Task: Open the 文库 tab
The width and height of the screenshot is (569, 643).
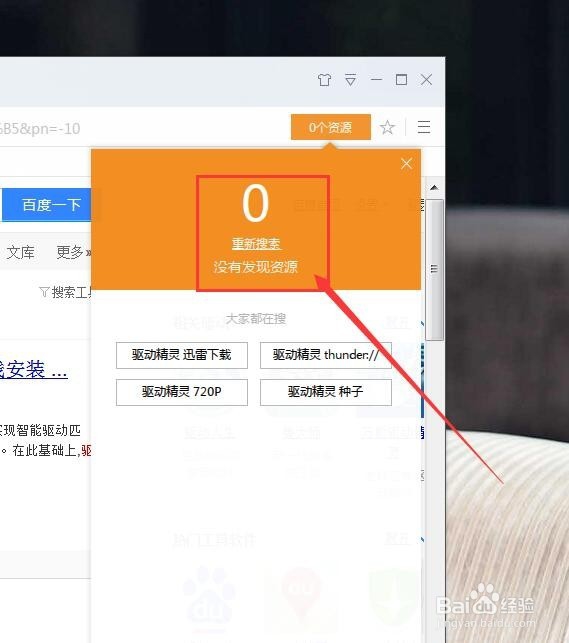Action: pyautogui.click(x=20, y=252)
